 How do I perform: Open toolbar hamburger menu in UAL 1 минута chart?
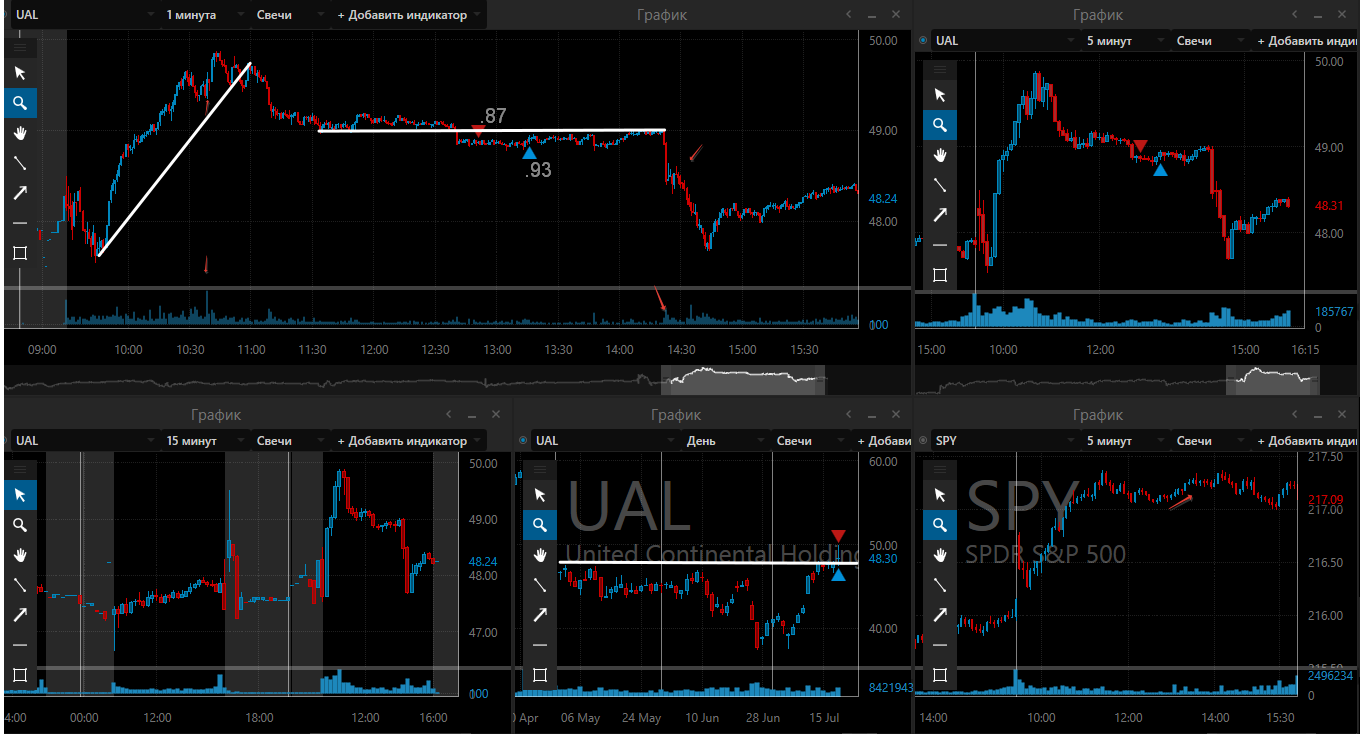click(20, 47)
